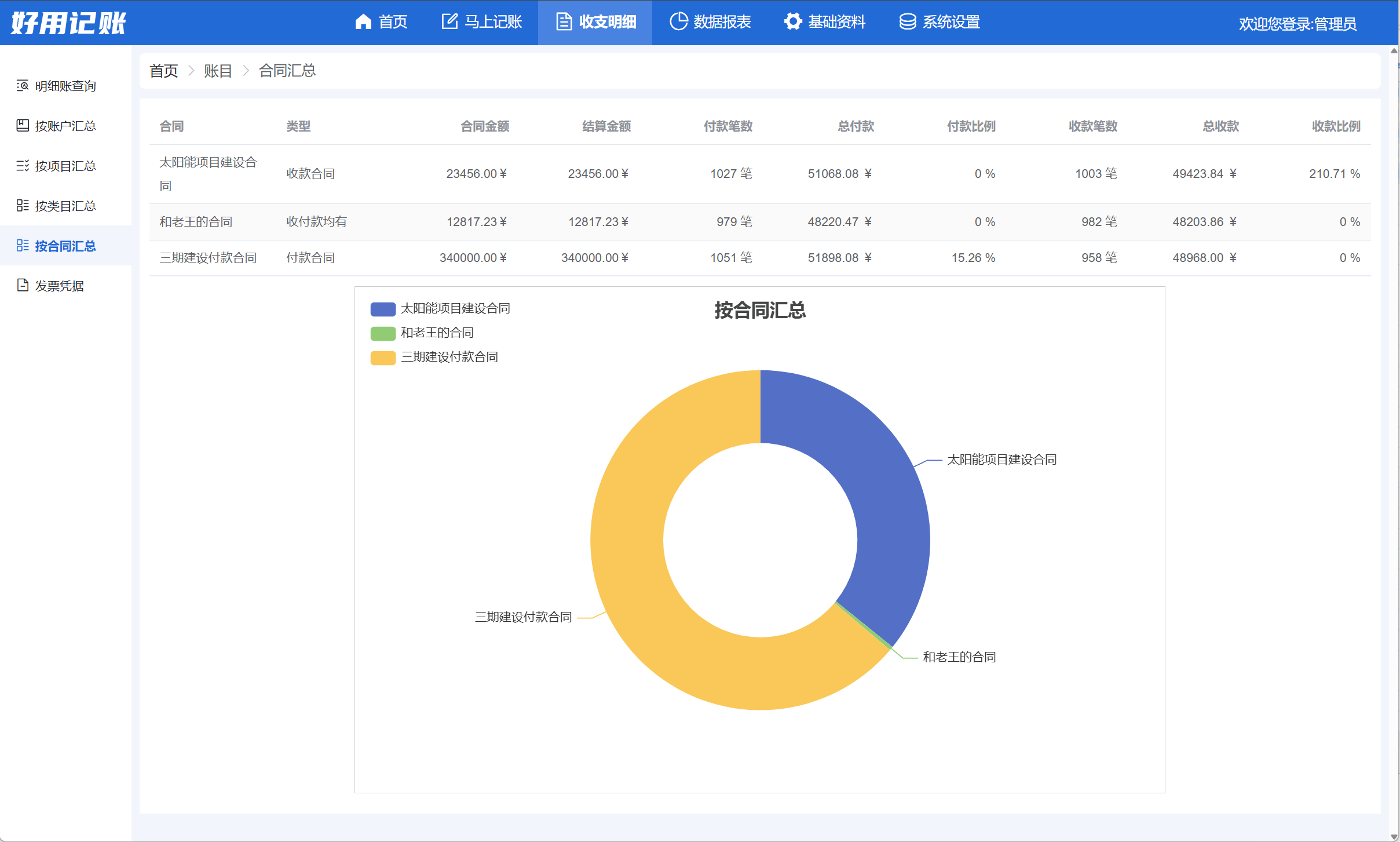Click the 首页 breadcrumb link
The height and width of the screenshot is (842, 1400).
click(163, 71)
